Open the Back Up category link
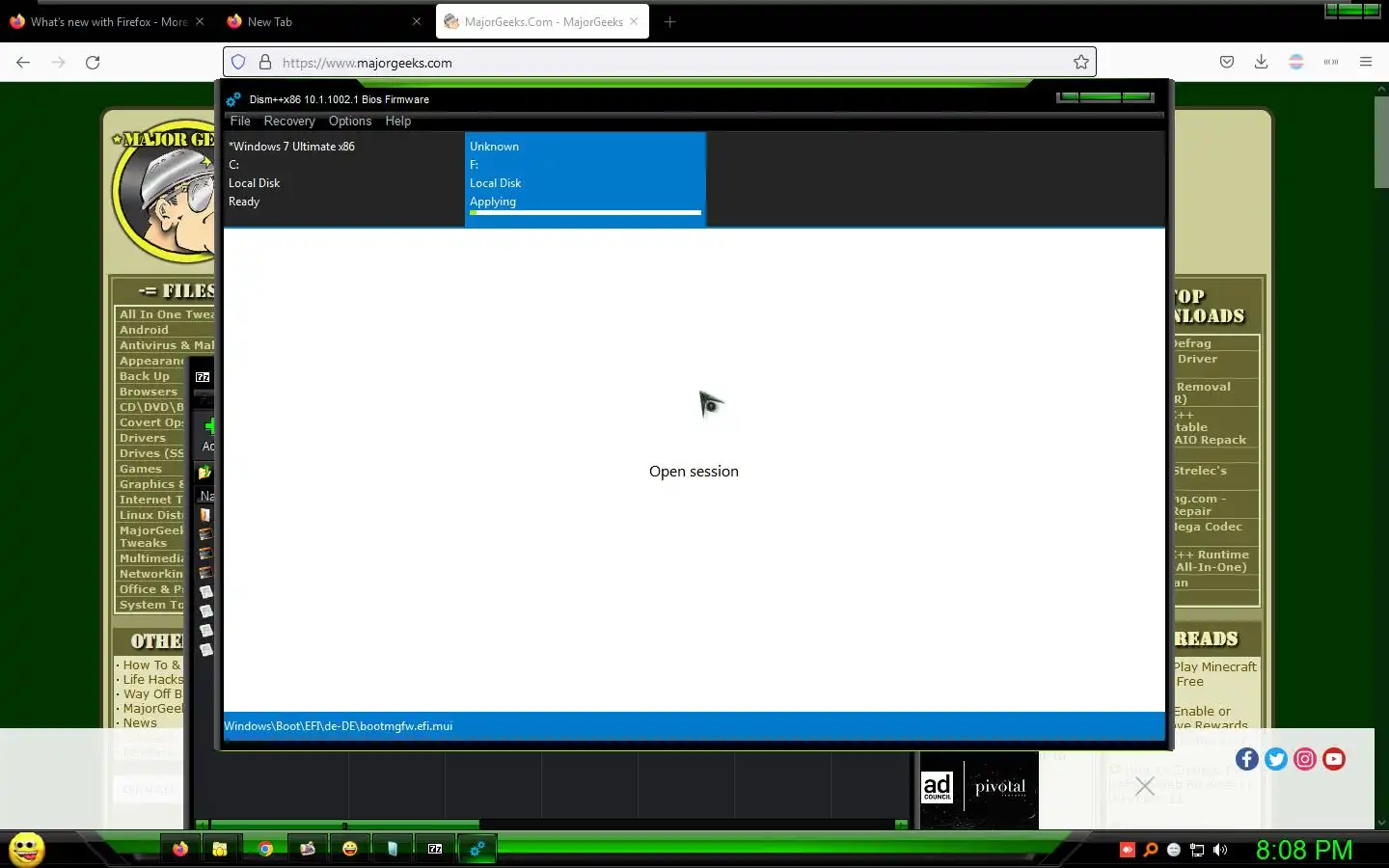The width and height of the screenshot is (1389, 868). coord(145,376)
